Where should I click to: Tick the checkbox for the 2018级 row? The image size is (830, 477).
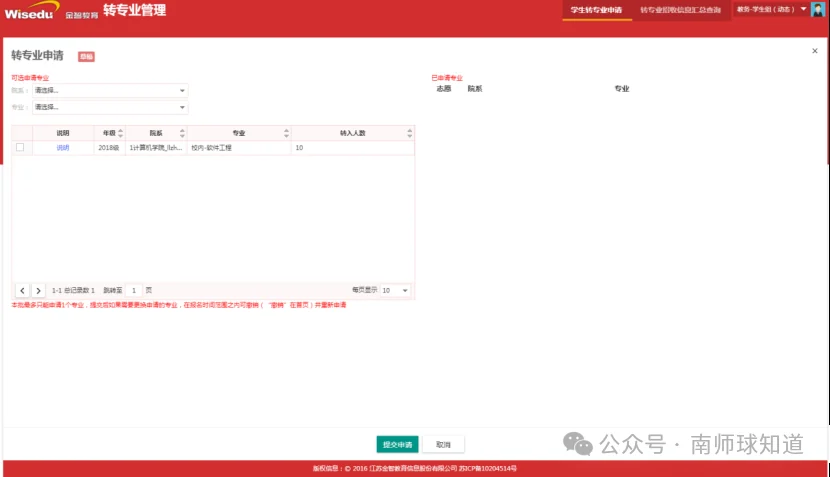20,147
